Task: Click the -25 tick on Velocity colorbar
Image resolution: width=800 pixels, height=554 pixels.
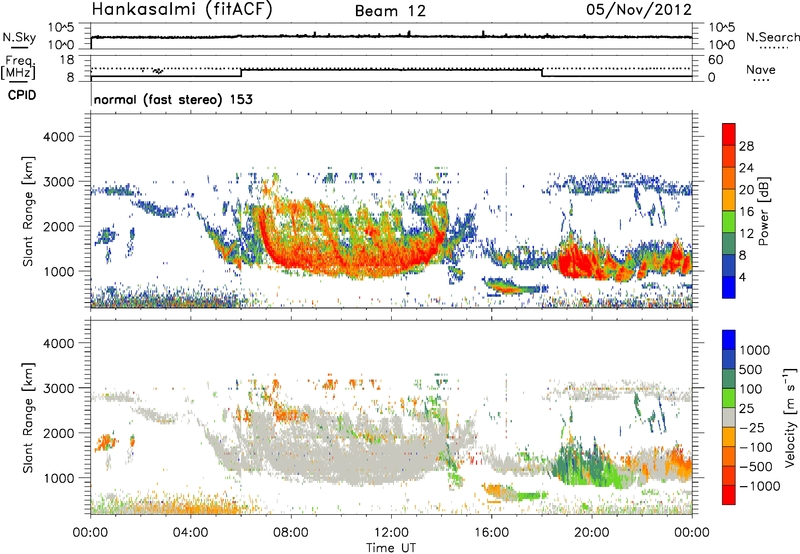Action: click(751, 427)
